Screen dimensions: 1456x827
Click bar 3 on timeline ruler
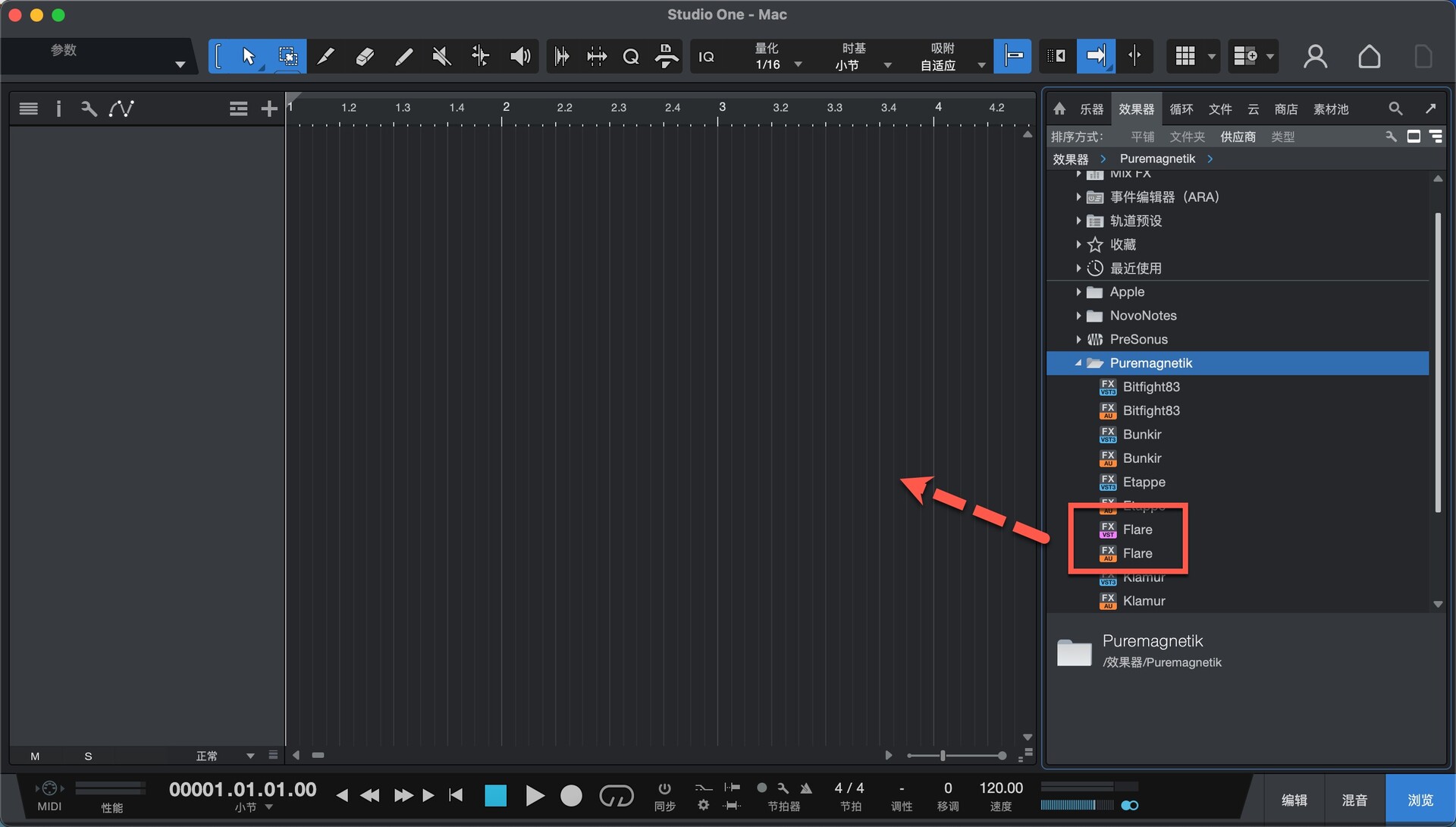[721, 107]
